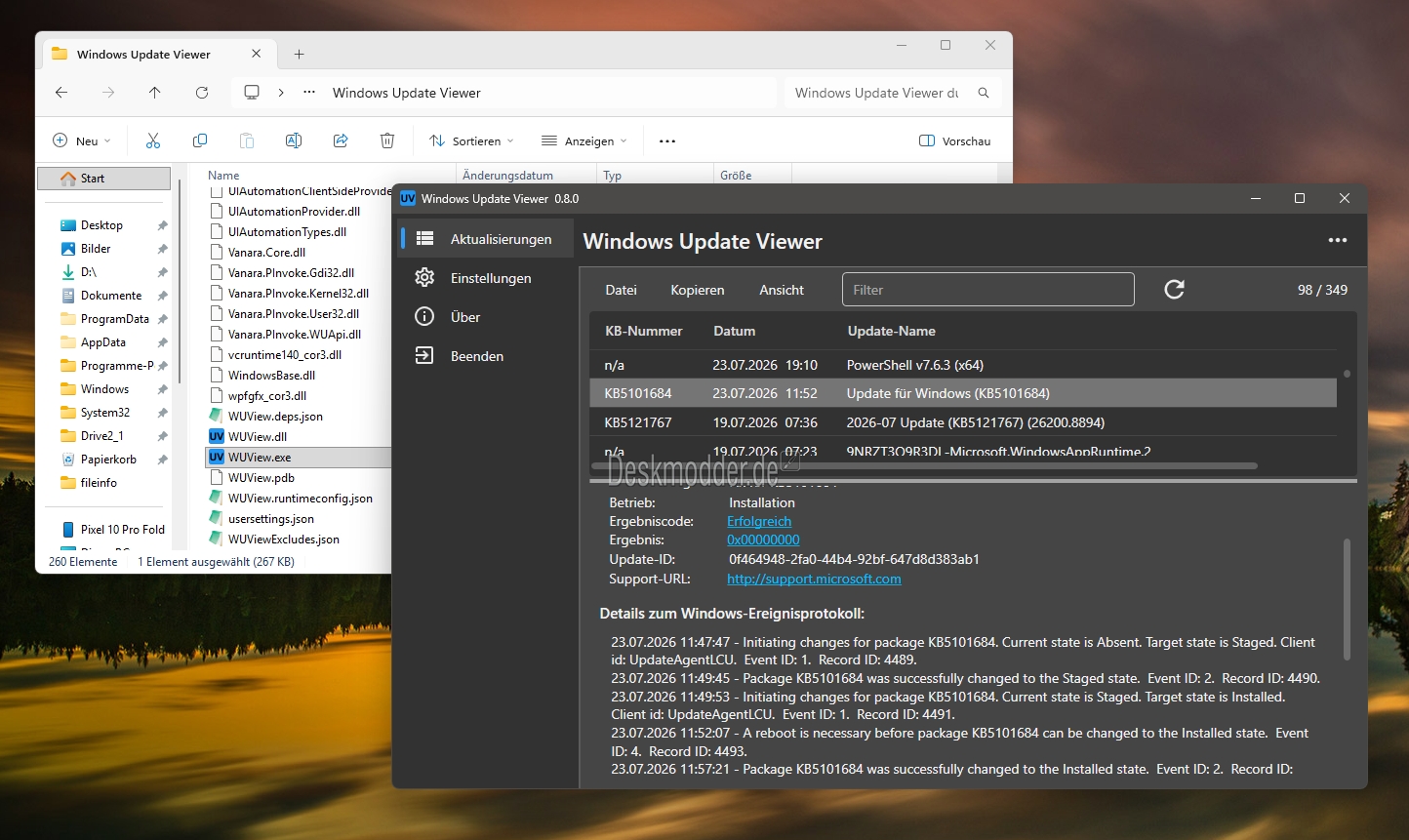Click the Erfolgreich result link
Viewport: 1409px width, 840px height.
pyautogui.click(x=759, y=521)
